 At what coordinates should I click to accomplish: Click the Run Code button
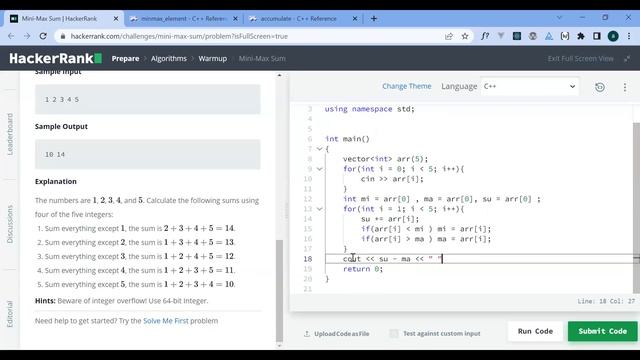click(535, 331)
